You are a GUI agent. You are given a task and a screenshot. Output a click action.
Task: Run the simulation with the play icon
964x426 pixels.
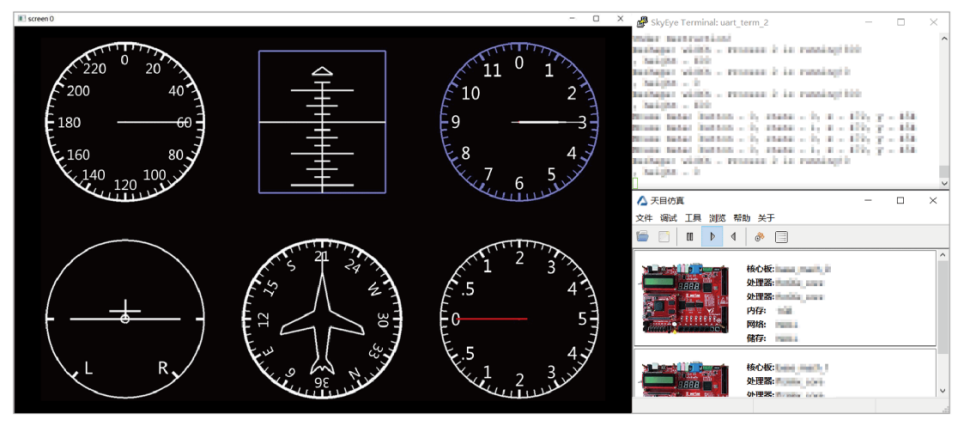coord(712,237)
